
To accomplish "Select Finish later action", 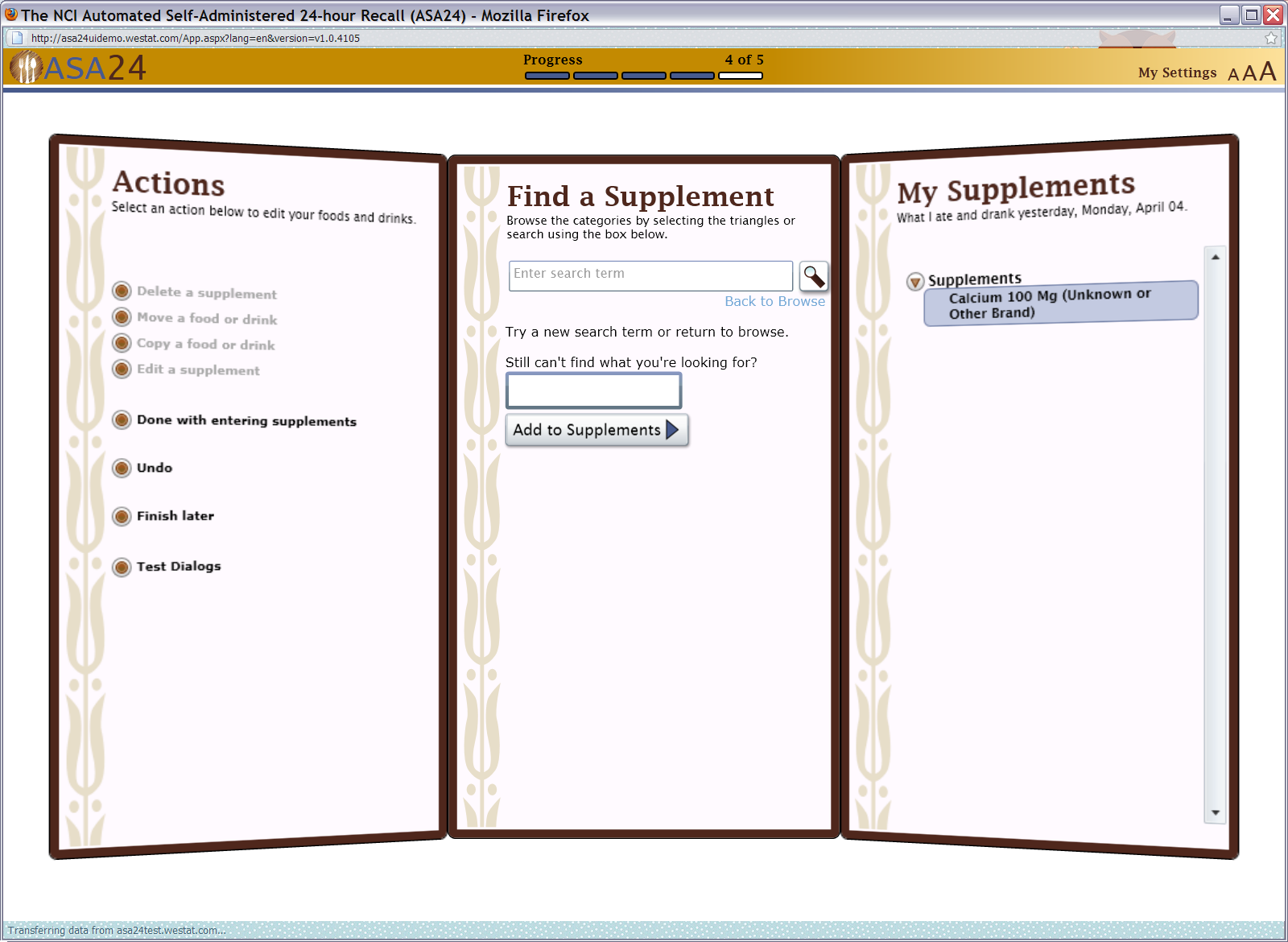I will (175, 516).
